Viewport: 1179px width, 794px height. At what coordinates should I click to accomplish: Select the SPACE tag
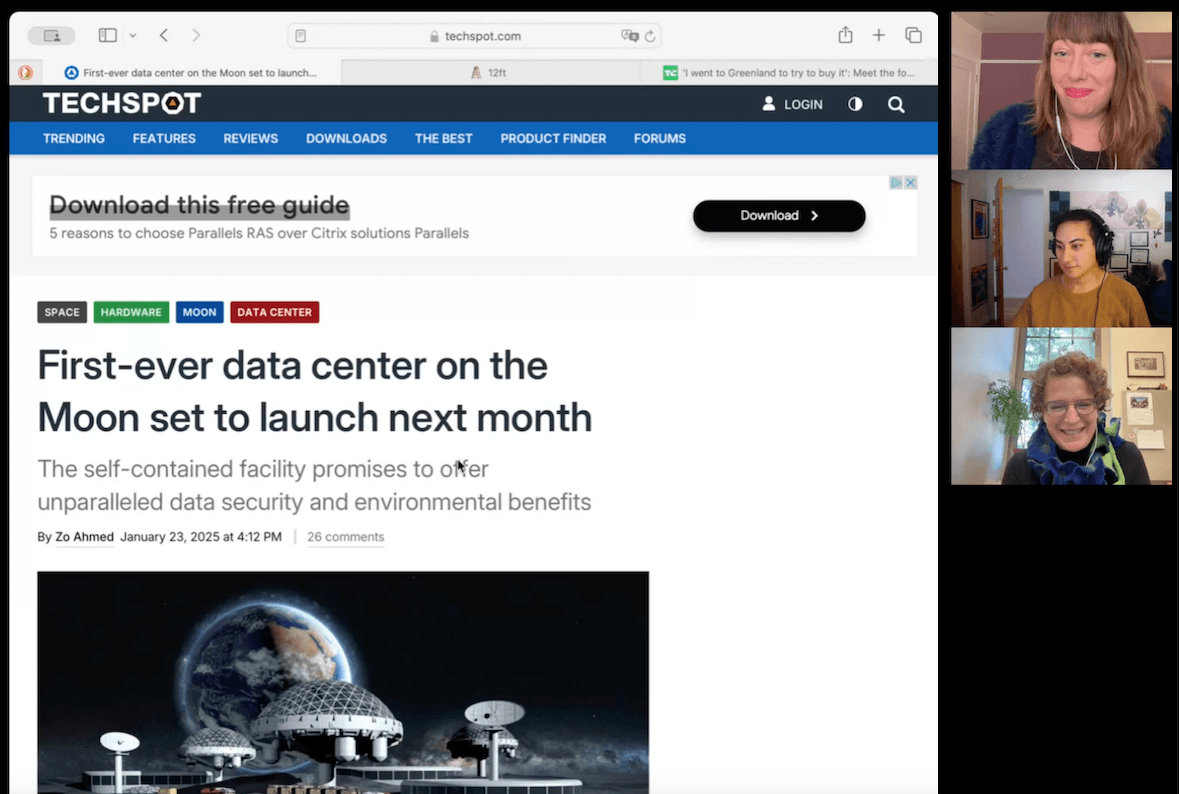click(x=62, y=312)
